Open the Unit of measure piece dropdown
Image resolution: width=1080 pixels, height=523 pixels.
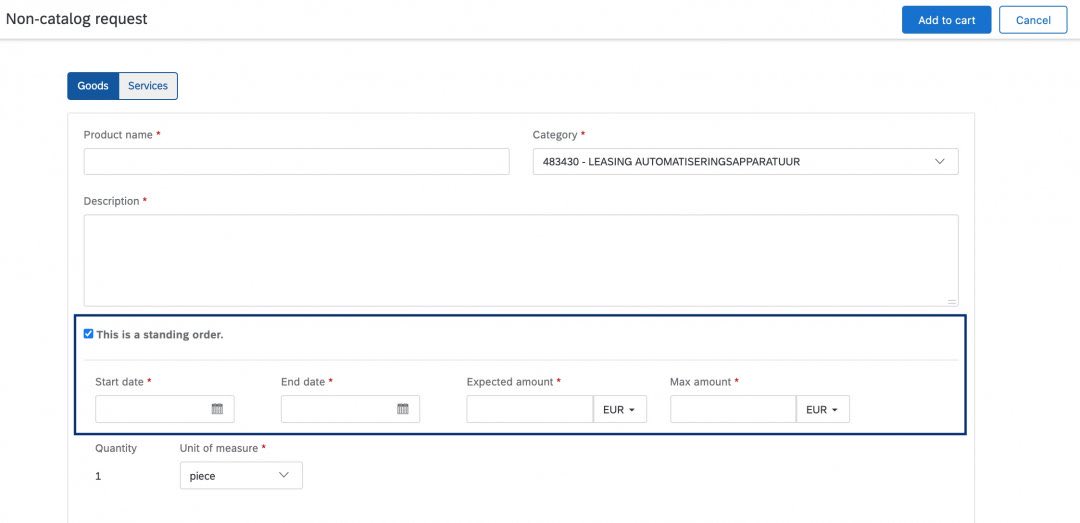tap(241, 475)
